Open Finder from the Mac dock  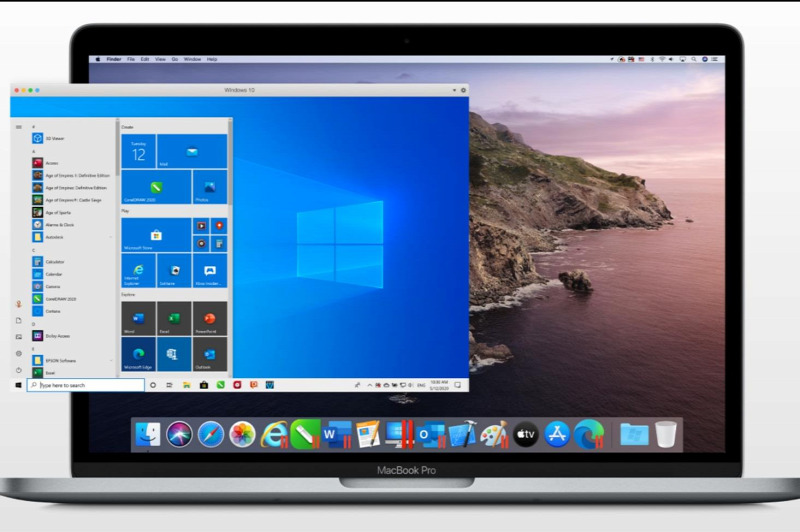[x=148, y=435]
